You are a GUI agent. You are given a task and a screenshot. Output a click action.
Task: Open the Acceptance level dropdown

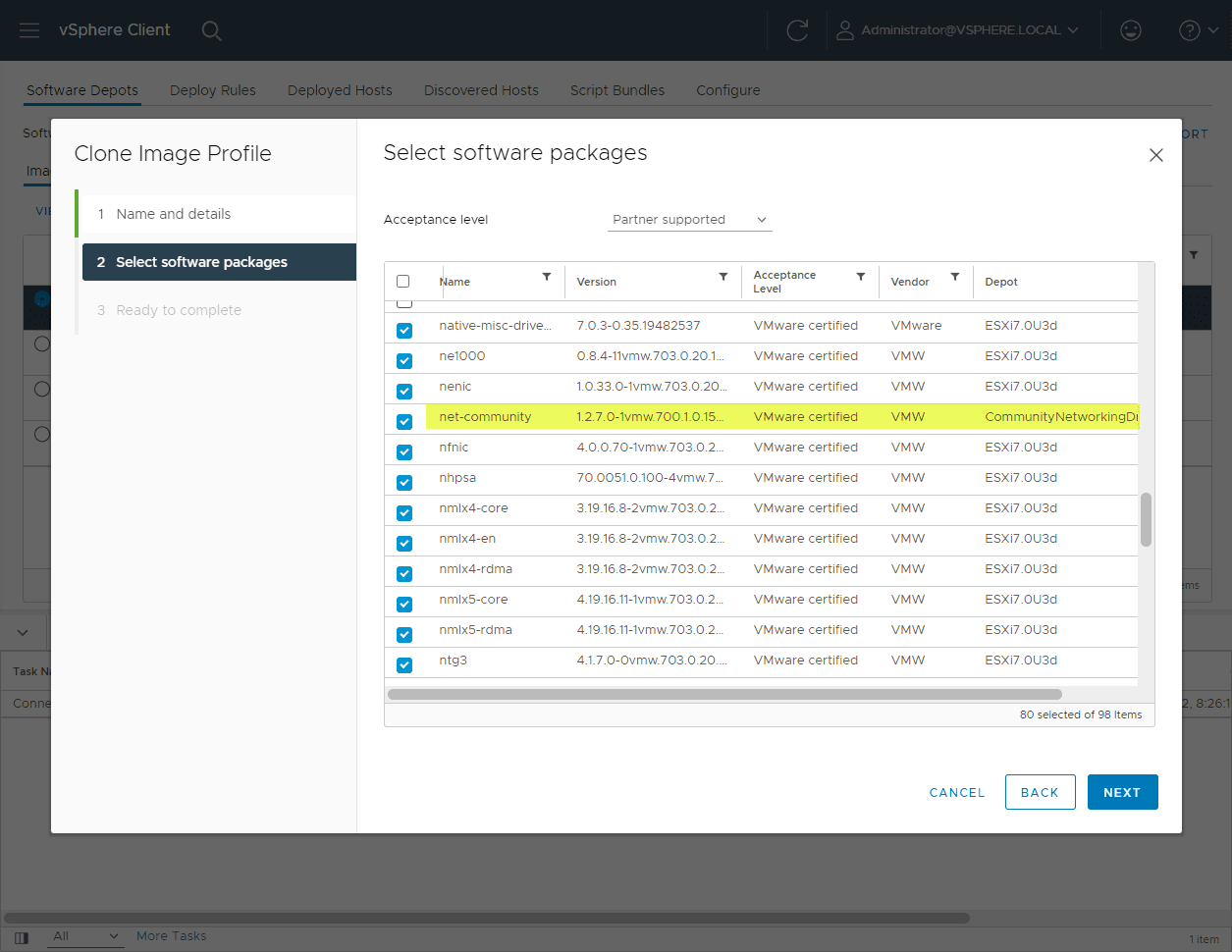point(689,220)
